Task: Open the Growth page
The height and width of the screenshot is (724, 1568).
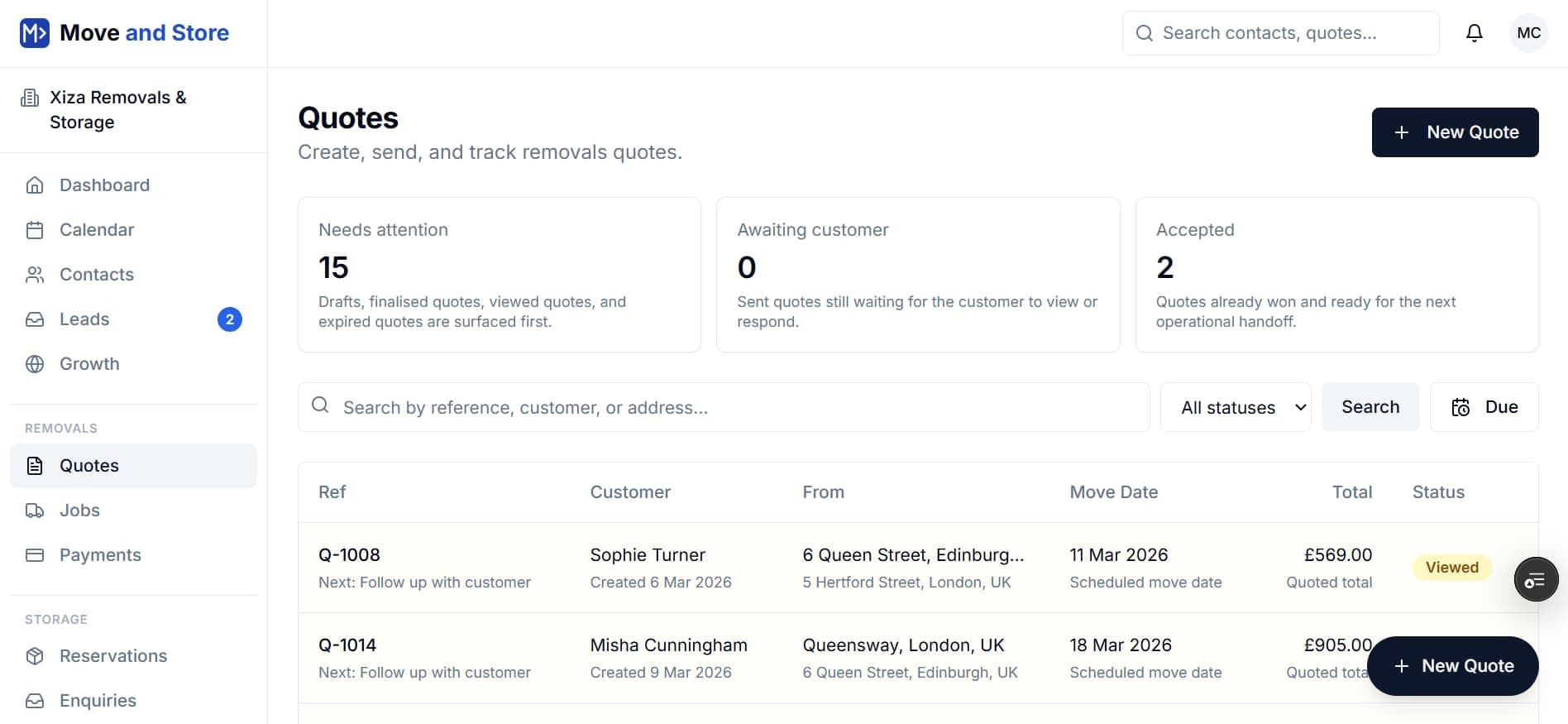Action: pyautogui.click(x=134, y=364)
